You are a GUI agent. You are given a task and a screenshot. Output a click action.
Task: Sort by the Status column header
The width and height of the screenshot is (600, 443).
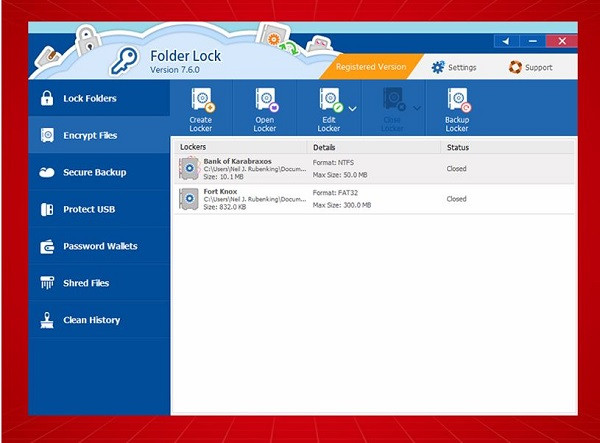pyautogui.click(x=507, y=147)
